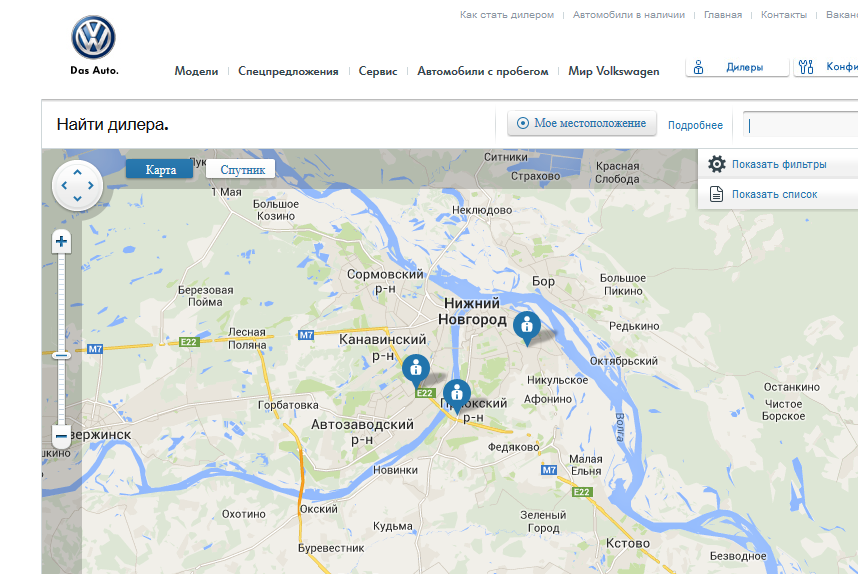Viewport: 858px width, 574px height.
Task: Click the Показать список link
Action: click(x=774, y=194)
